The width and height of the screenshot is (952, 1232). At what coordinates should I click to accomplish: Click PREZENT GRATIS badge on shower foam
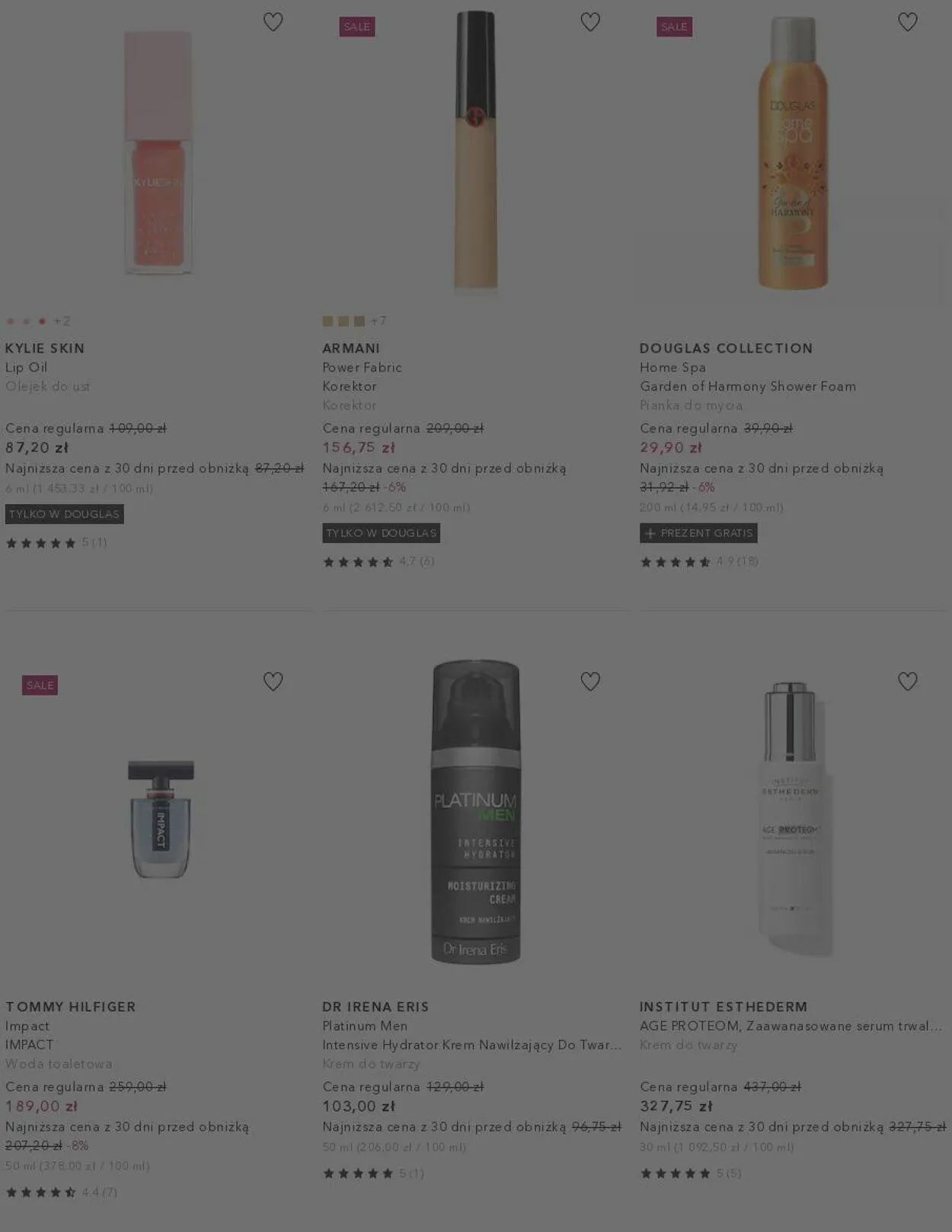pyautogui.click(x=698, y=533)
